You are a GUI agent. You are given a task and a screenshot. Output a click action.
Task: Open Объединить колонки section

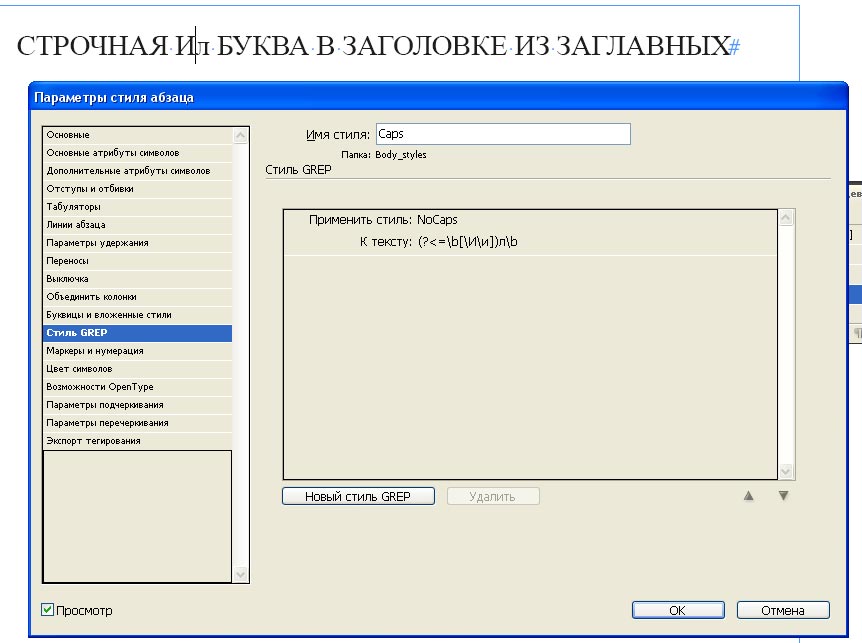pyautogui.click(x=137, y=297)
